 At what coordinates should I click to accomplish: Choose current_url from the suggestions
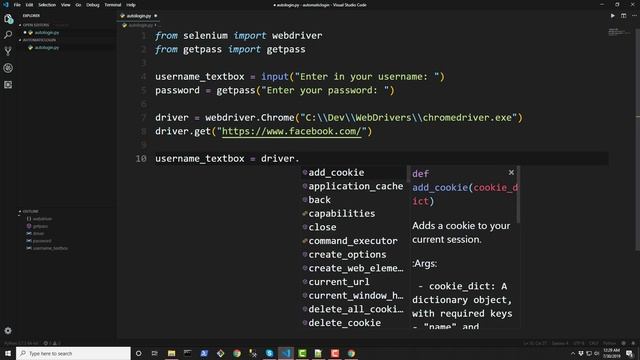[x=353, y=282]
